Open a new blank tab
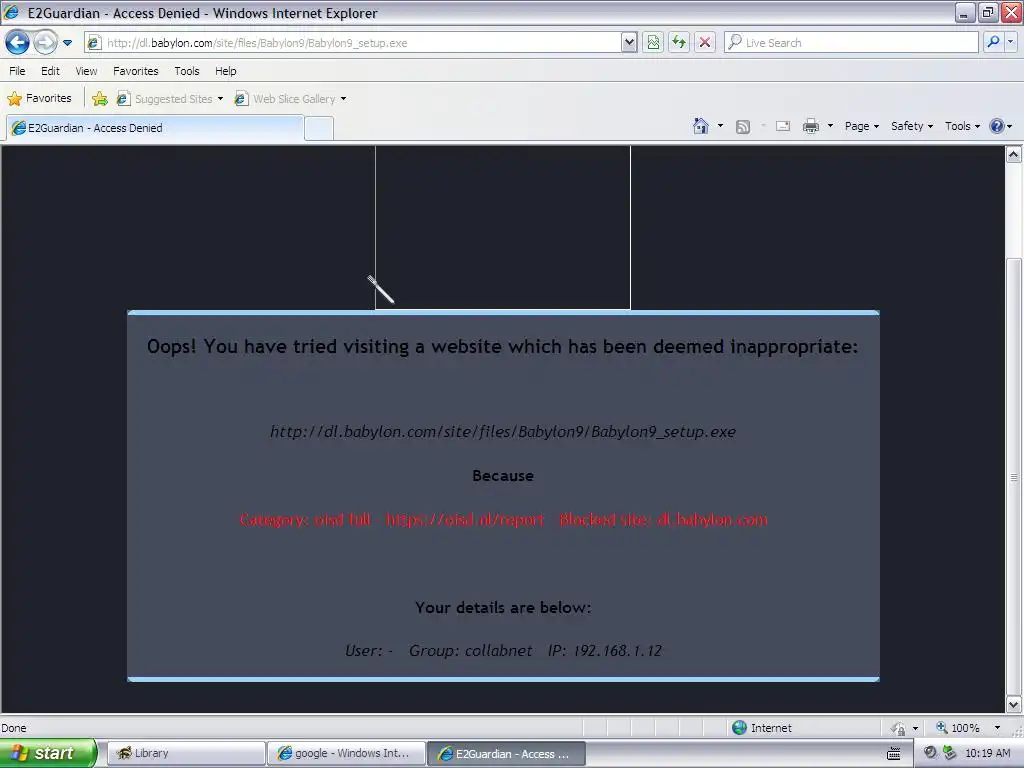The height and width of the screenshot is (768, 1024). (x=319, y=129)
